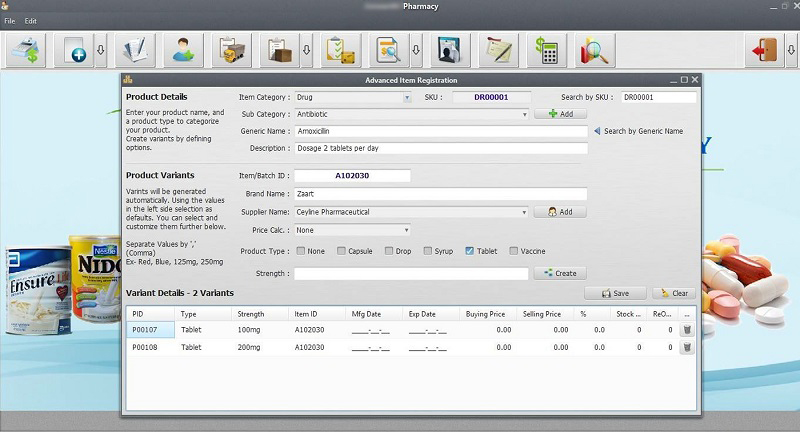800x432 pixels.
Task: Click the 200mg strength cell
Action: pyautogui.click(x=260, y=347)
